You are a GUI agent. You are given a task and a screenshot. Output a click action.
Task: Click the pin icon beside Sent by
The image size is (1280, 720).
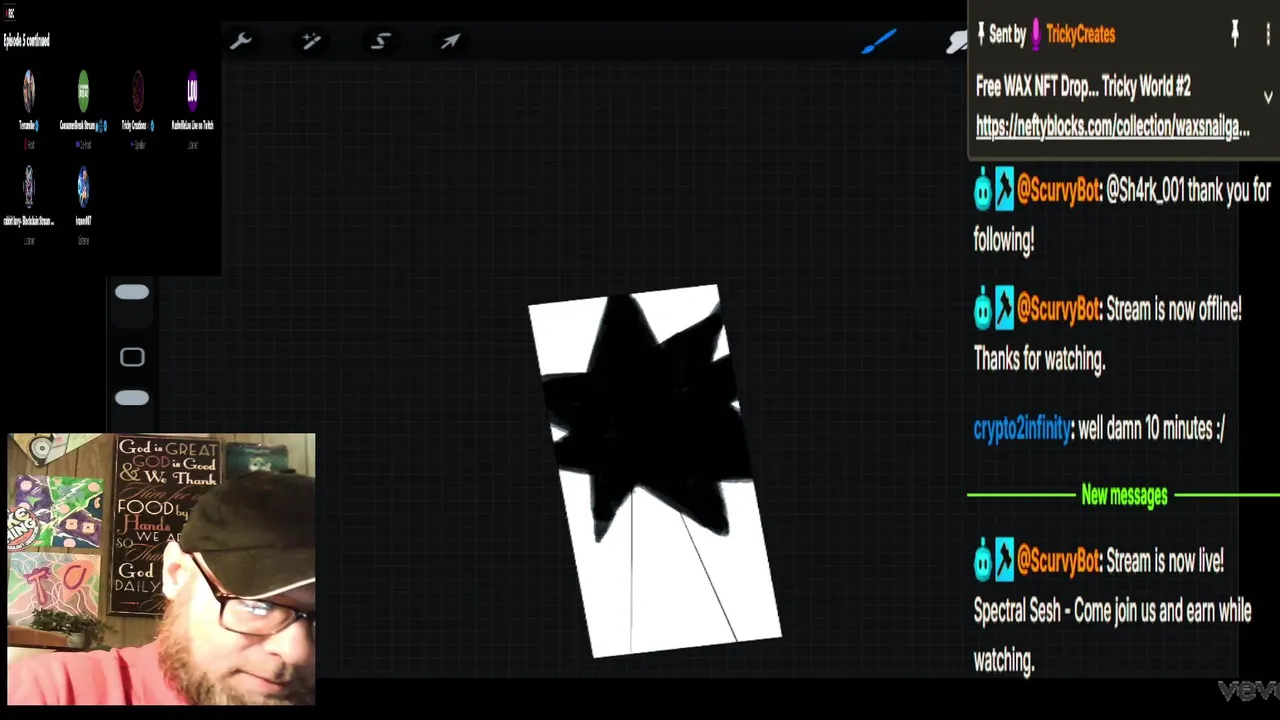point(982,34)
